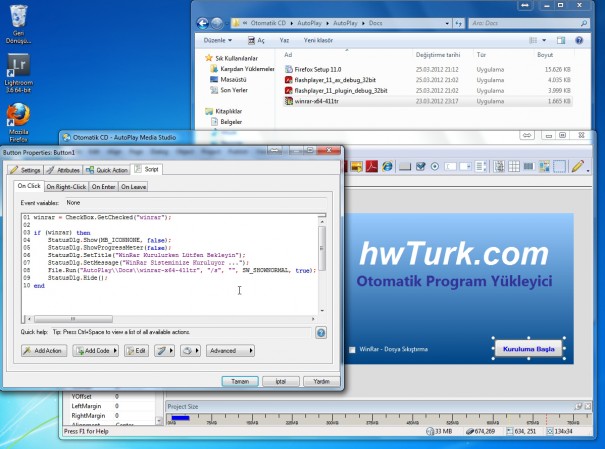
Task: Switch to the On Right-Click event tab
Action: [66, 187]
